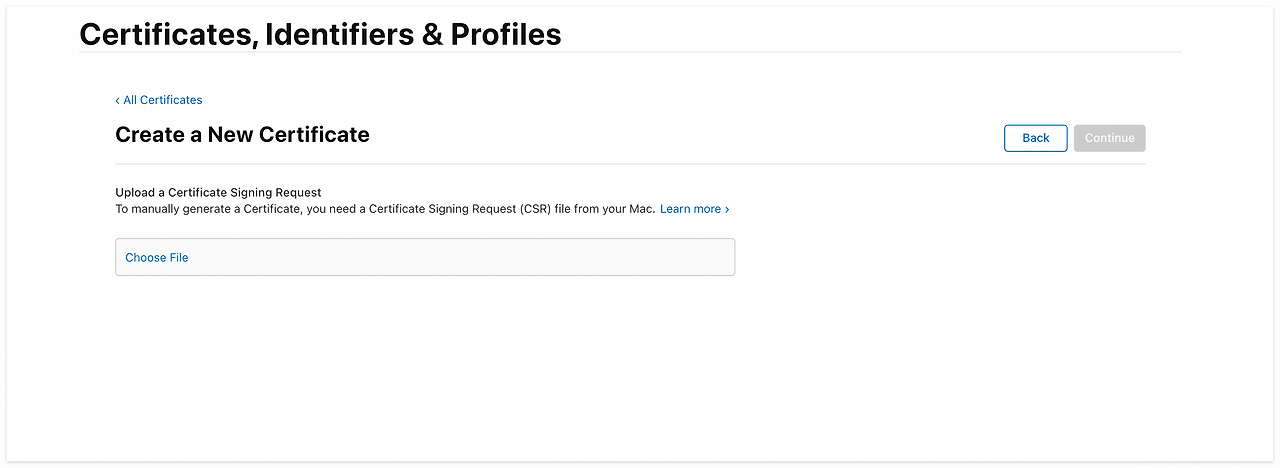
Task: Open the Learn more link
Action: click(690, 209)
